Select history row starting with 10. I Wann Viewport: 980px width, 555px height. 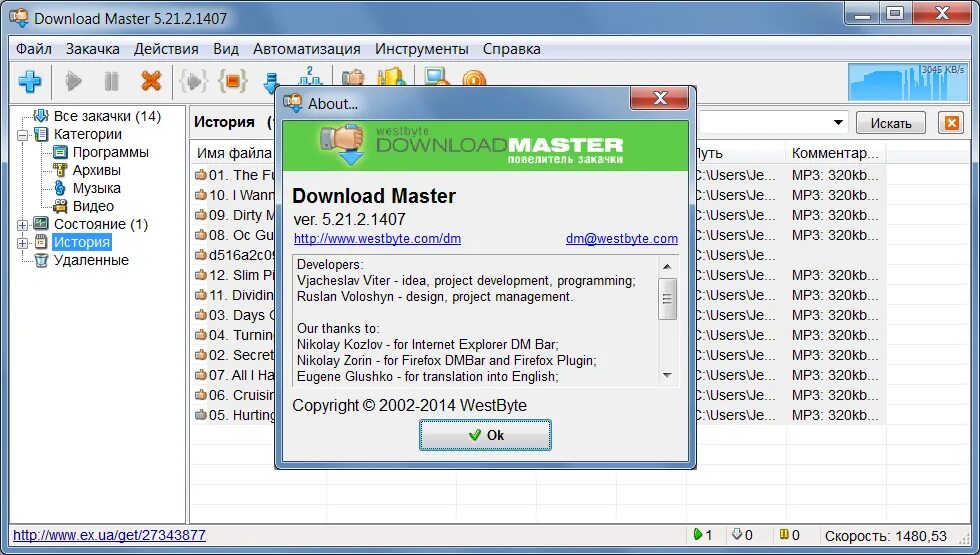[234, 195]
